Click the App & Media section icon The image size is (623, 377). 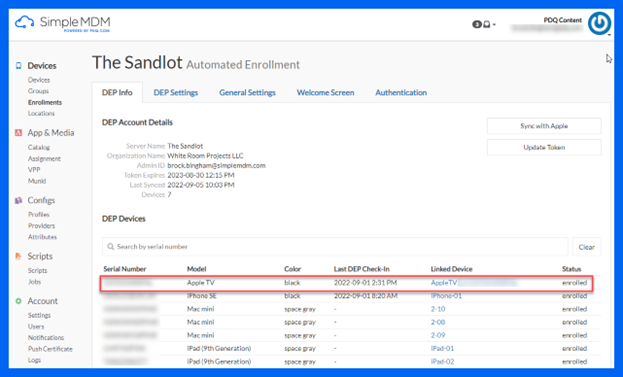pyautogui.click(x=18, y=133)
